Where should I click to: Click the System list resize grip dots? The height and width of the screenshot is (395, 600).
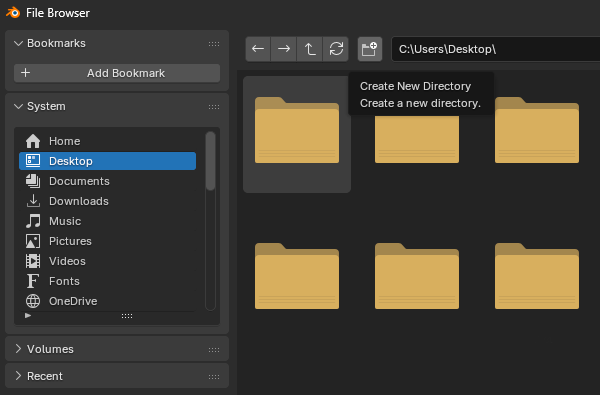(x=127, y=316)
